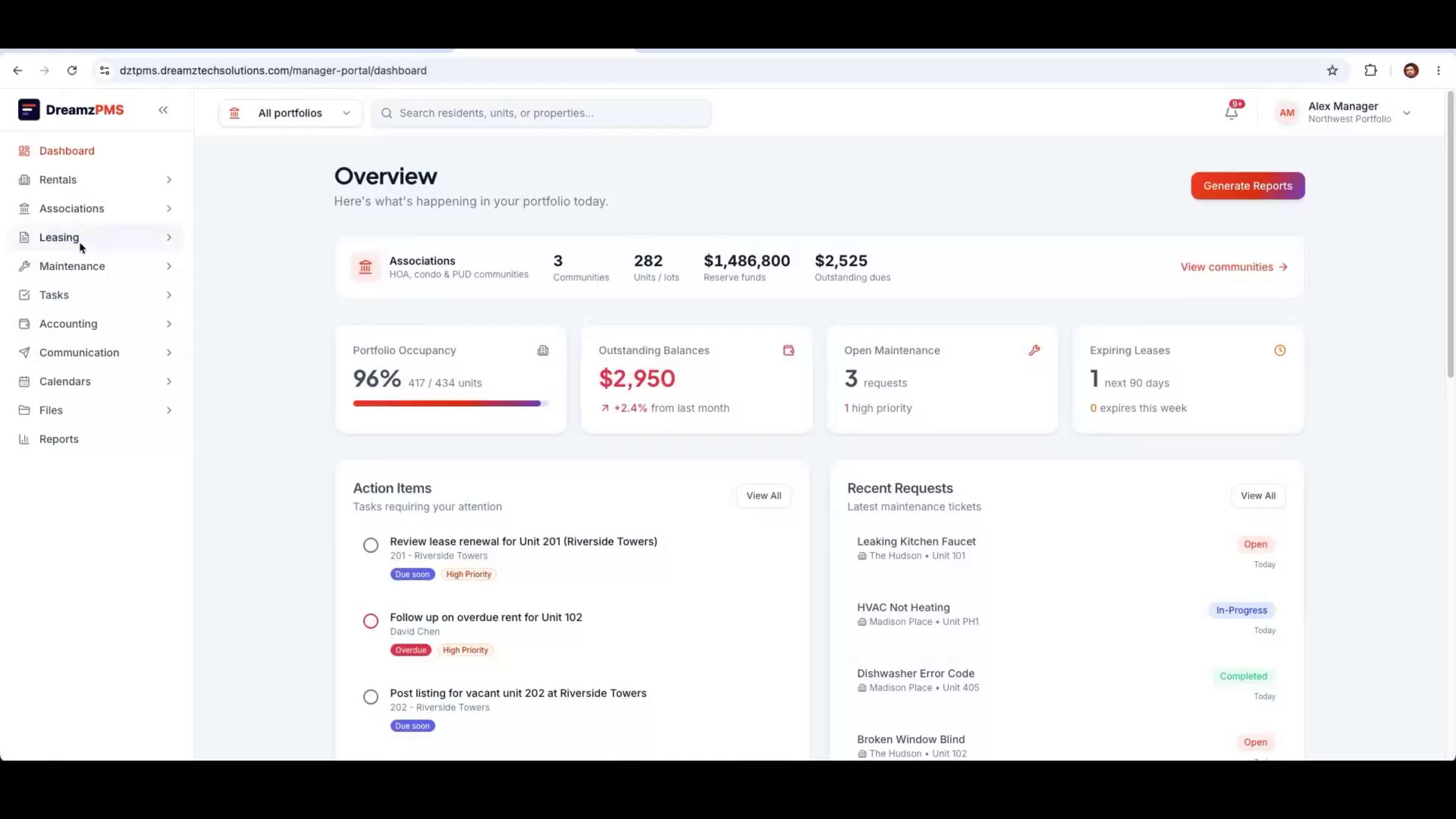This screenshot has width=1456, height=819.
Task: Click the AM user avatar
Action: 1287,113
